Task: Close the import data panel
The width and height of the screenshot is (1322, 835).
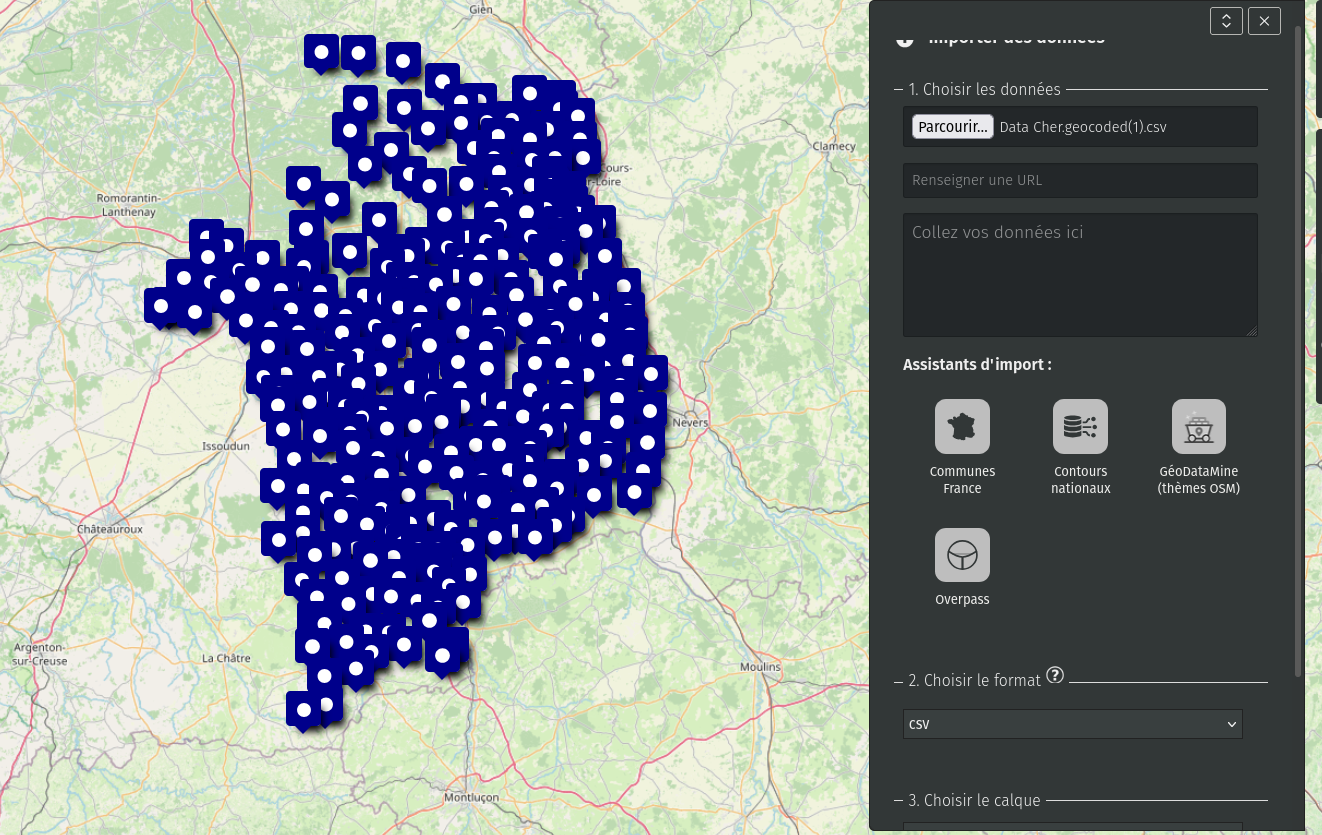Action: (1264, 20)
